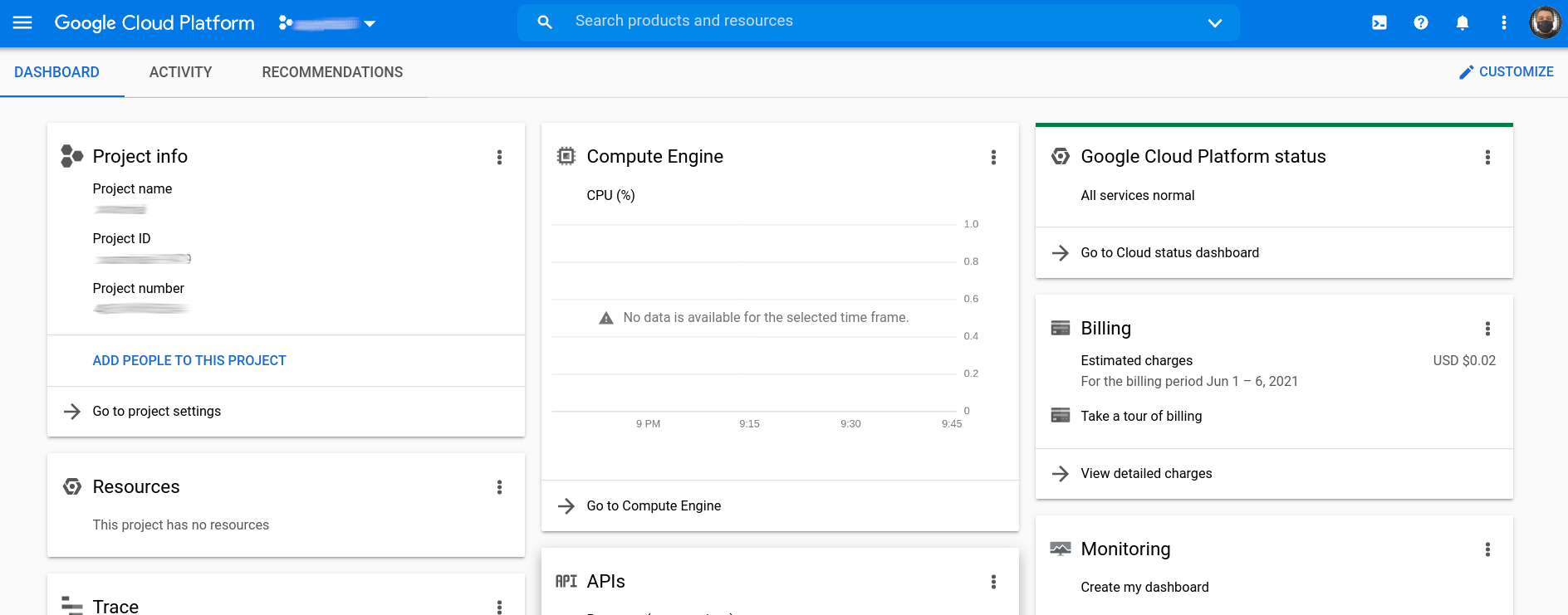Click the Billing card icon
This screenshot has width=1568, height=615.
click(1061, 328)
